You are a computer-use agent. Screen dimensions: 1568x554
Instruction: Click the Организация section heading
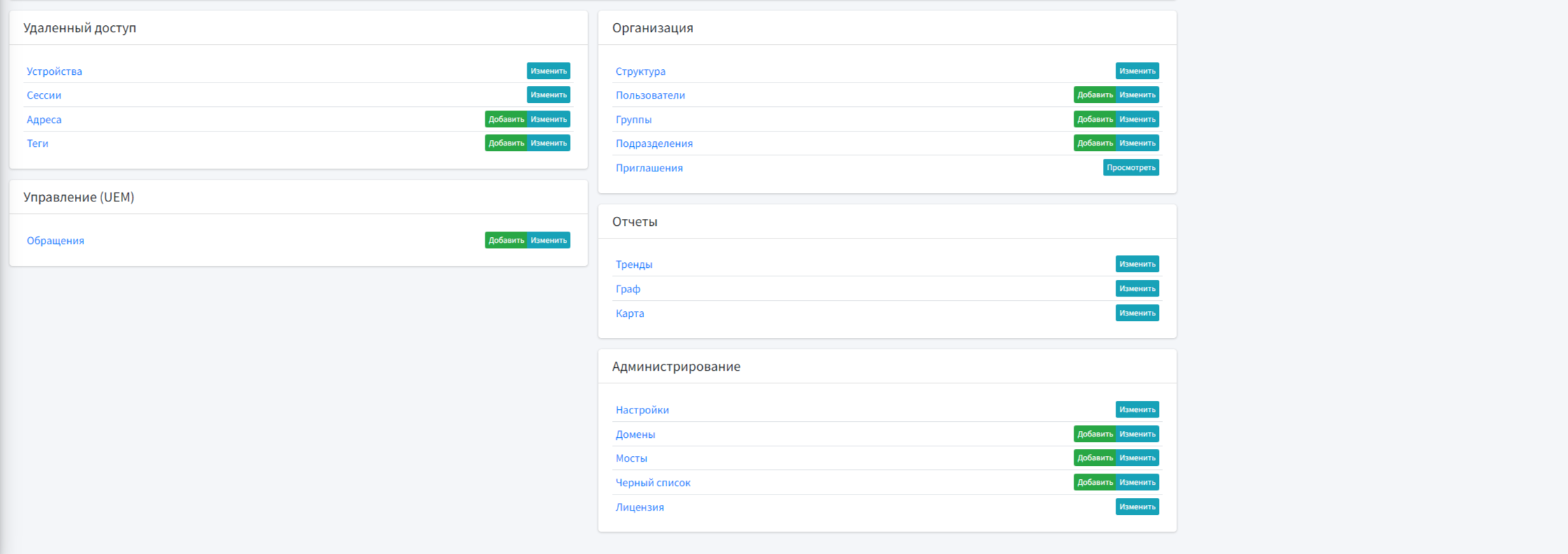pos(653,28)
